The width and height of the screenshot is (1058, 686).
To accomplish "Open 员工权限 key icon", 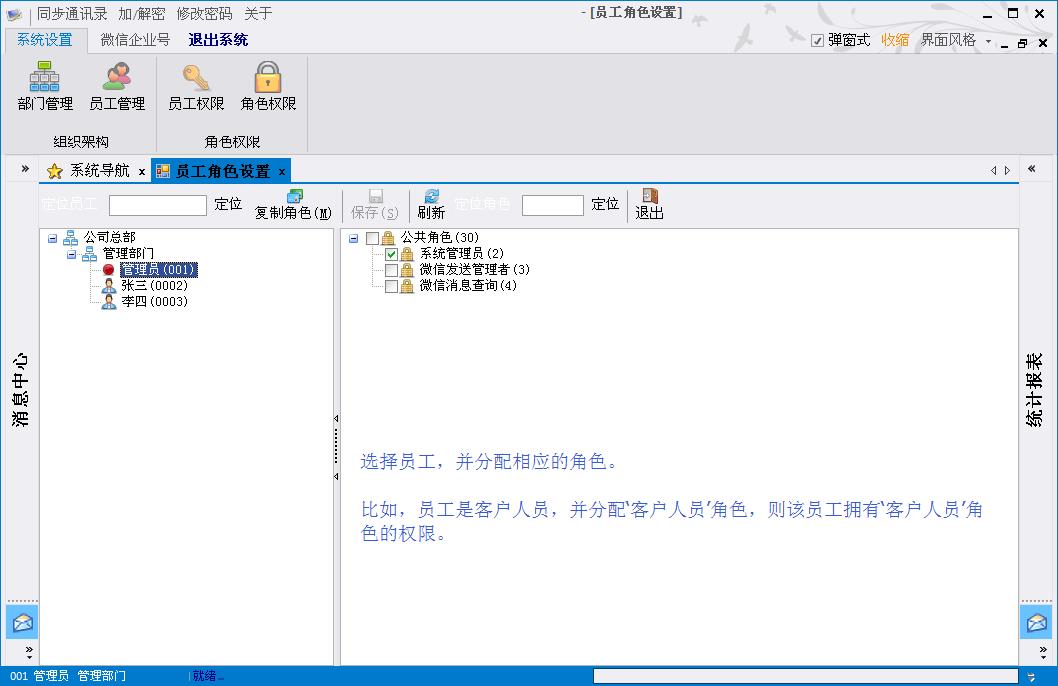I will (x=195, y=78).
